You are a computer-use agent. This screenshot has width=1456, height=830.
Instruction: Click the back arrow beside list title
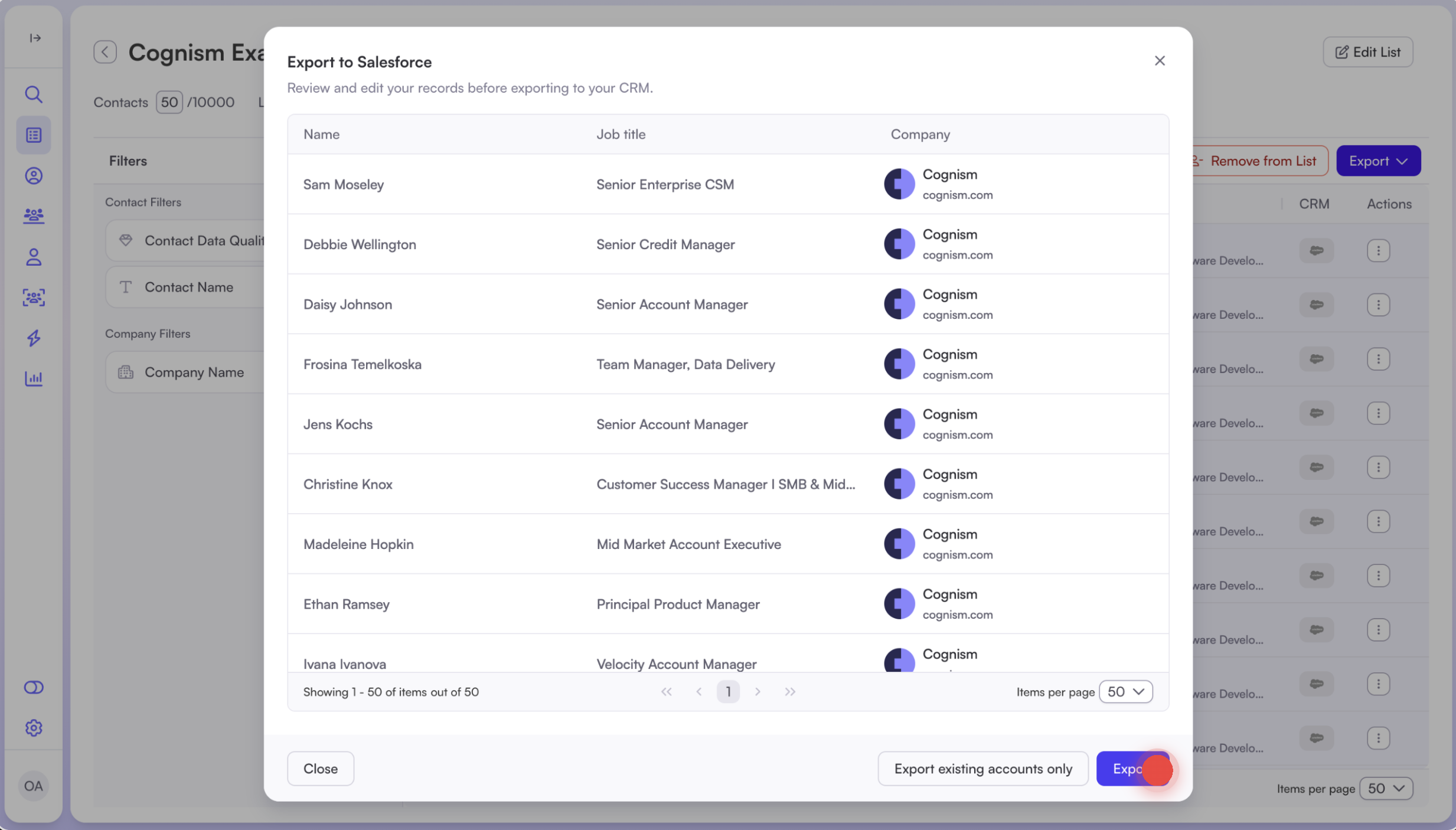click(105, 52)
